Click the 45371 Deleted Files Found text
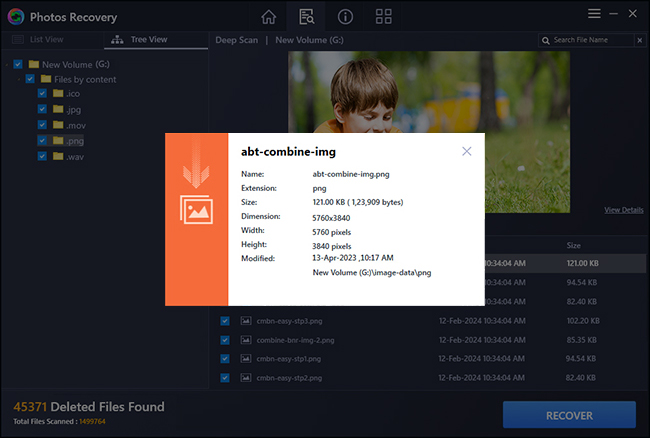 (89, 407)
